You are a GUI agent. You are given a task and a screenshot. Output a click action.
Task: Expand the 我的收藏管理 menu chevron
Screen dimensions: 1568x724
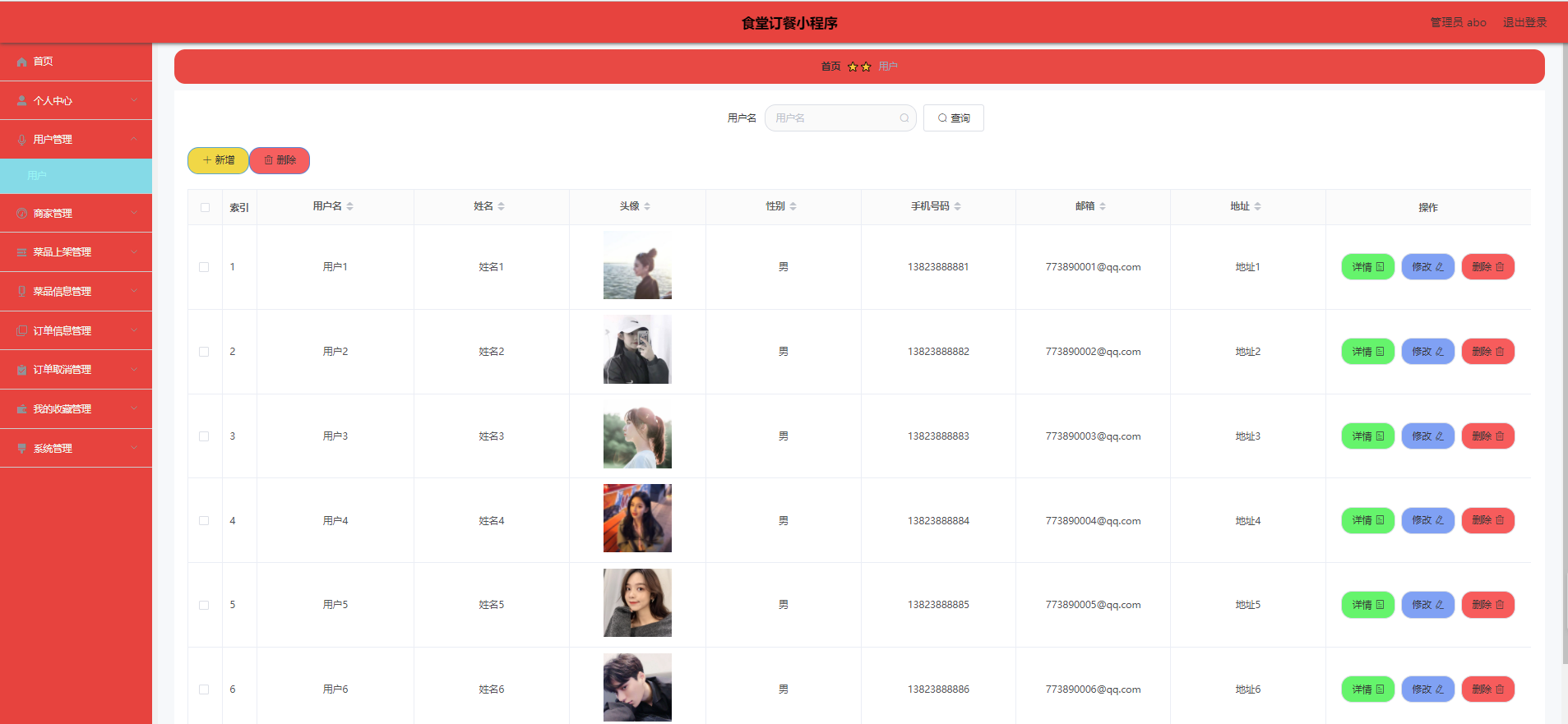134,408
